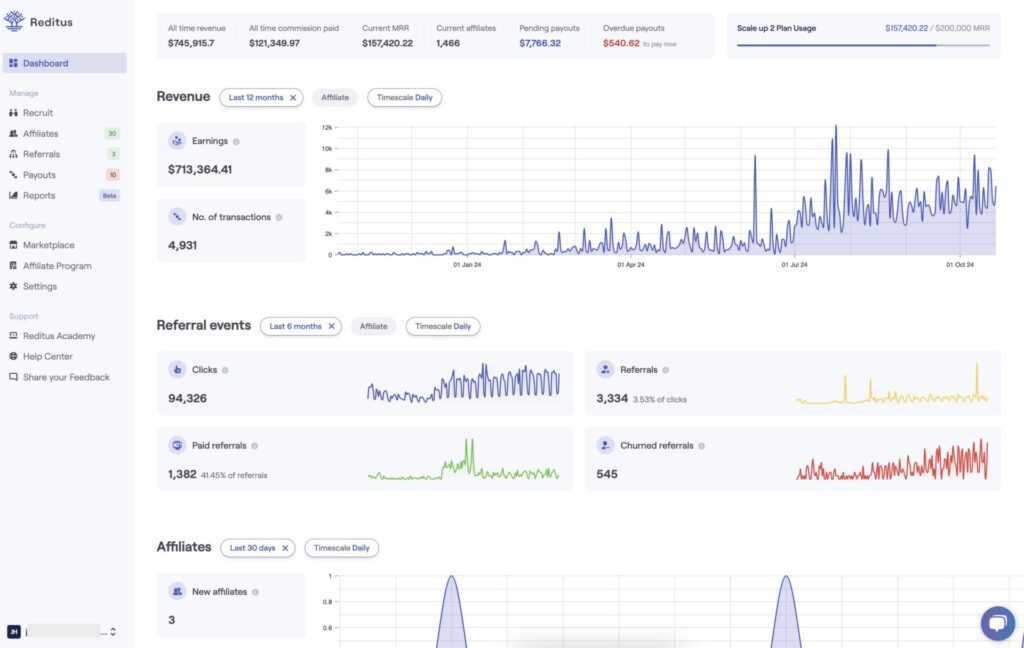Click the Paid referrals card icon

177,445
